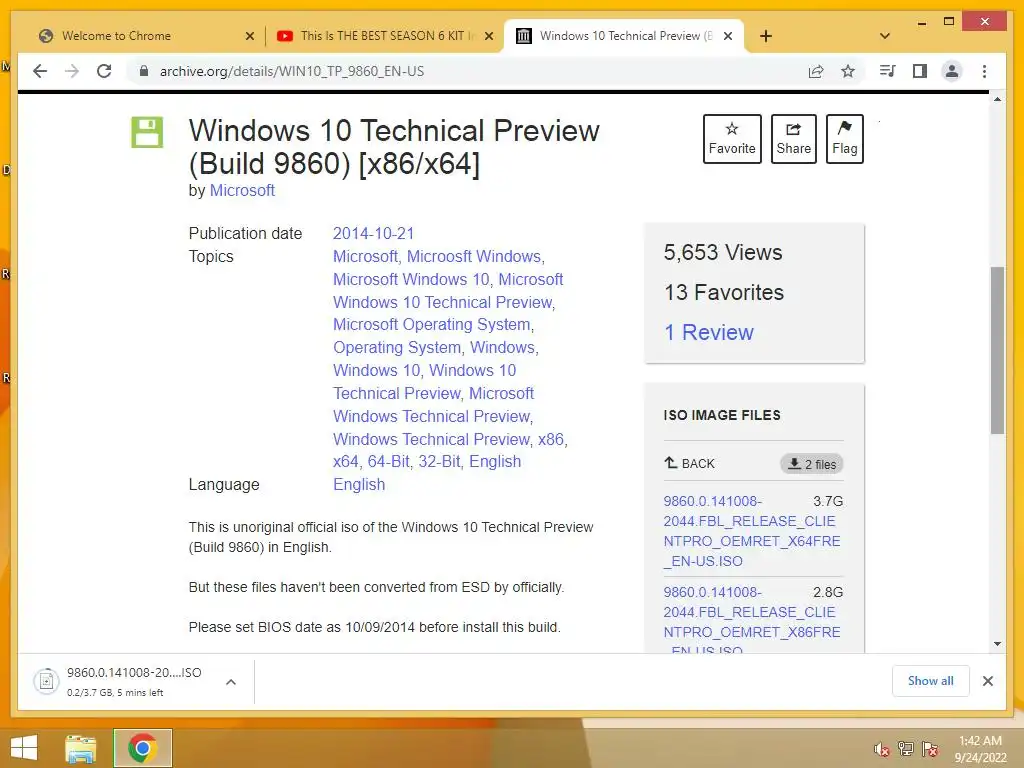This screenshot has width=1024, height=768.
Task: Close the YouTube tab
Action: click(x=488, y=36)
